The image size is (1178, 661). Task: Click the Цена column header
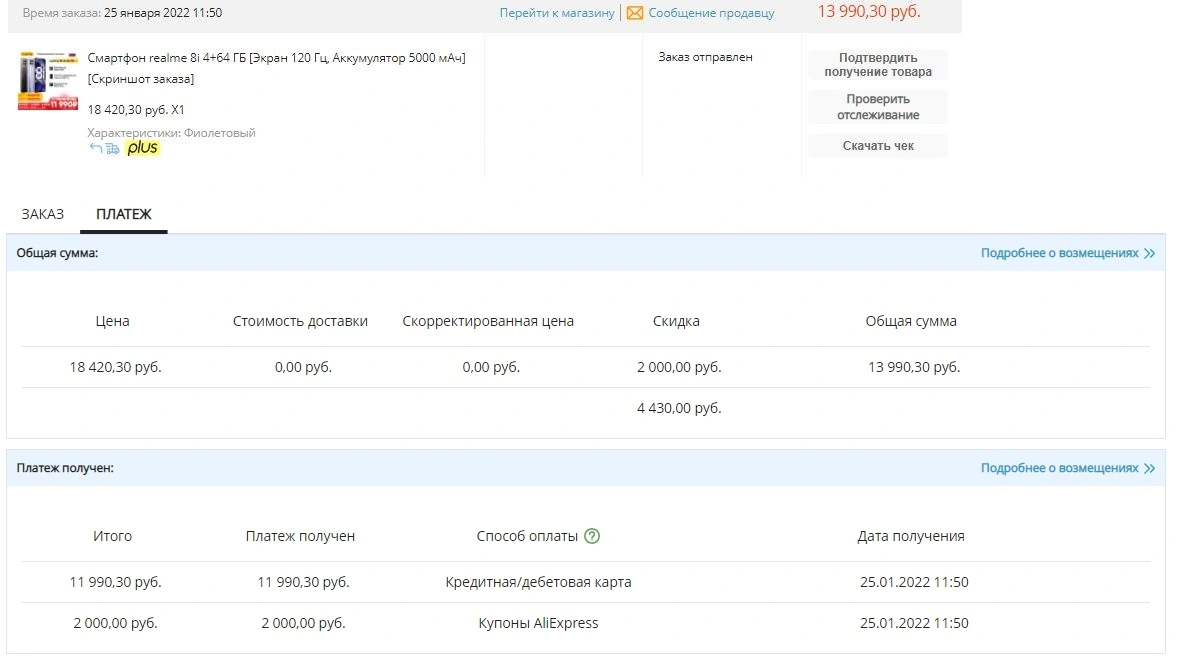point(113,321)
